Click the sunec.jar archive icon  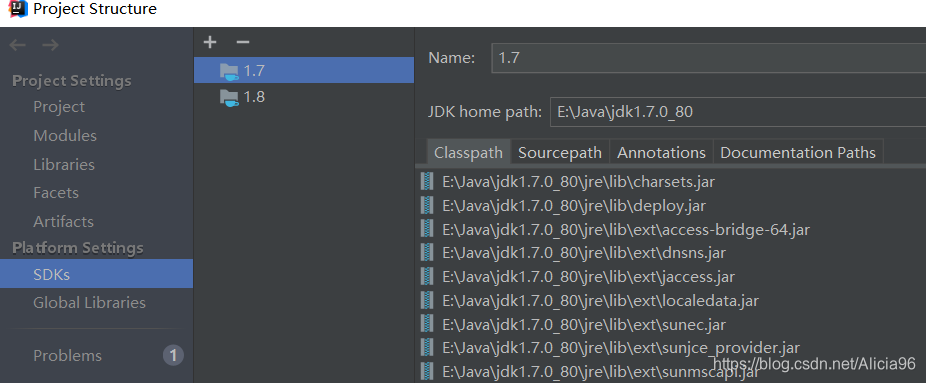click(x=426, y=324)
